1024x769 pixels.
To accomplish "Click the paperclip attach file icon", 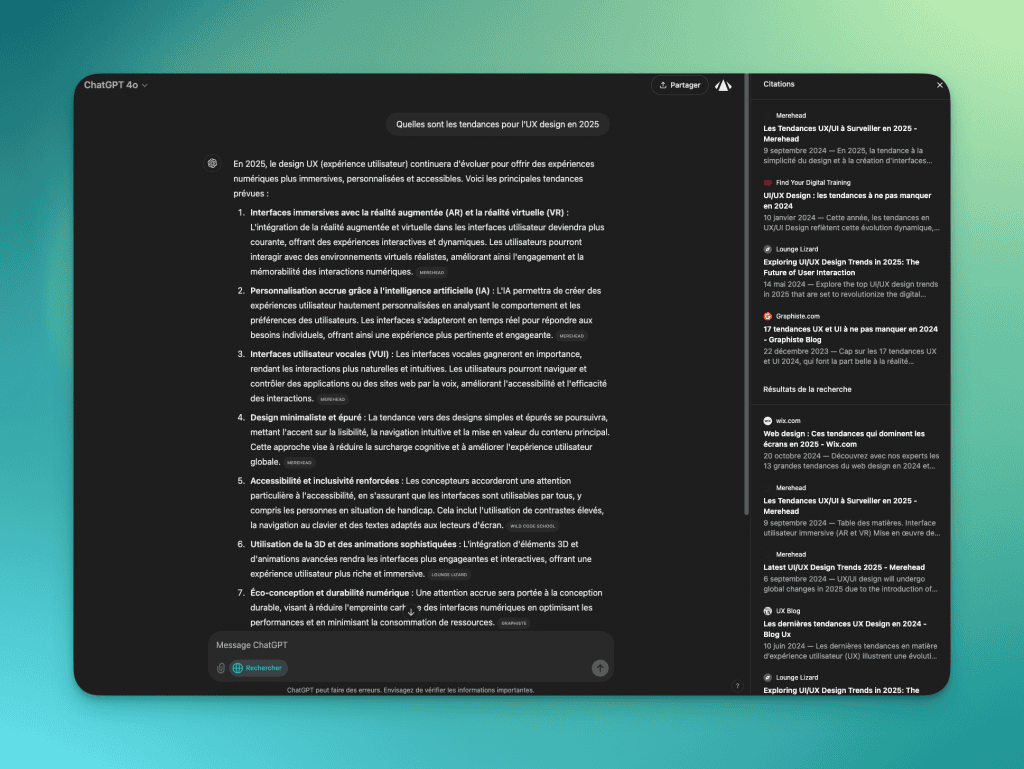I will pos(221,668).
